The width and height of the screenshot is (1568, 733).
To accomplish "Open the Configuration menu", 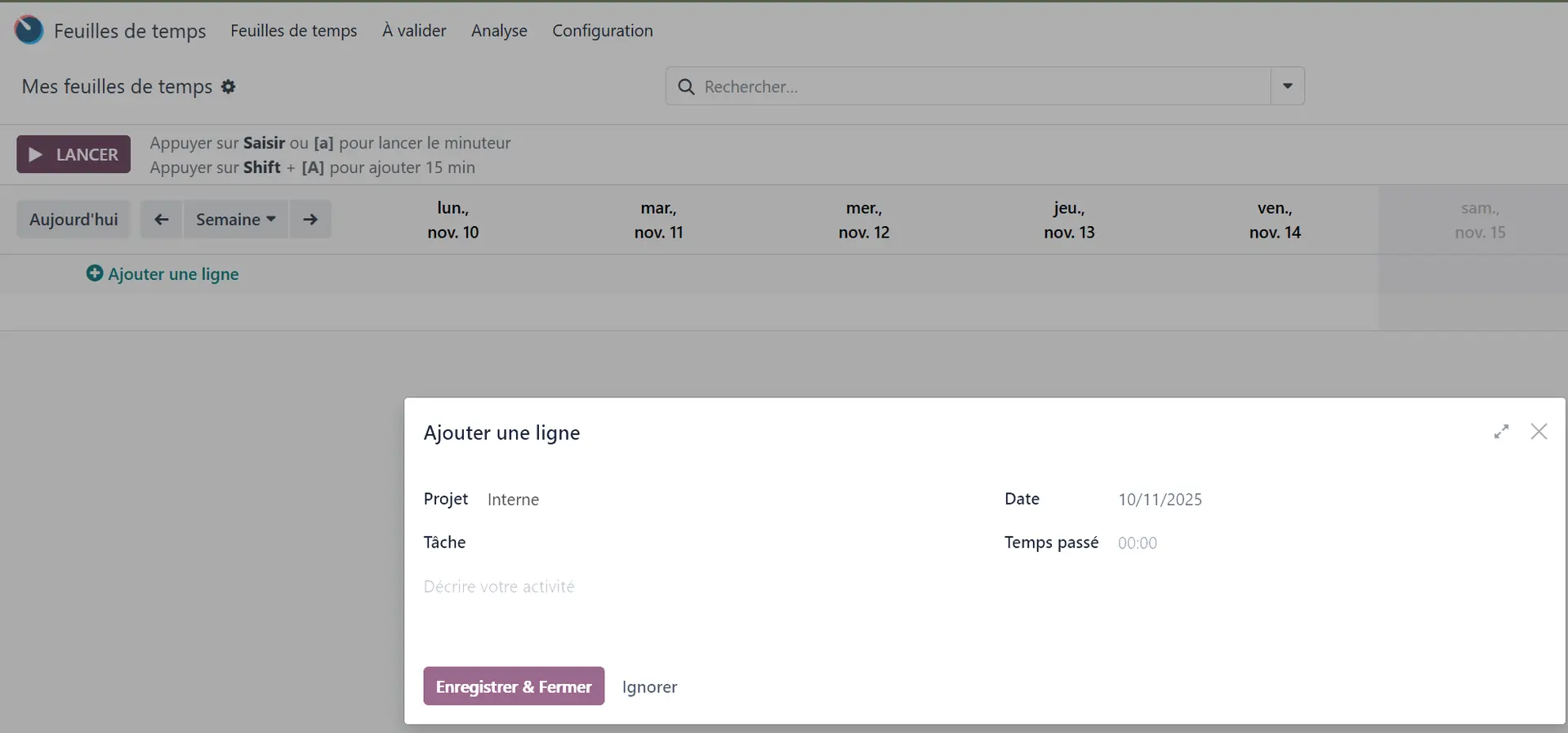I will (x=602, y=31).
